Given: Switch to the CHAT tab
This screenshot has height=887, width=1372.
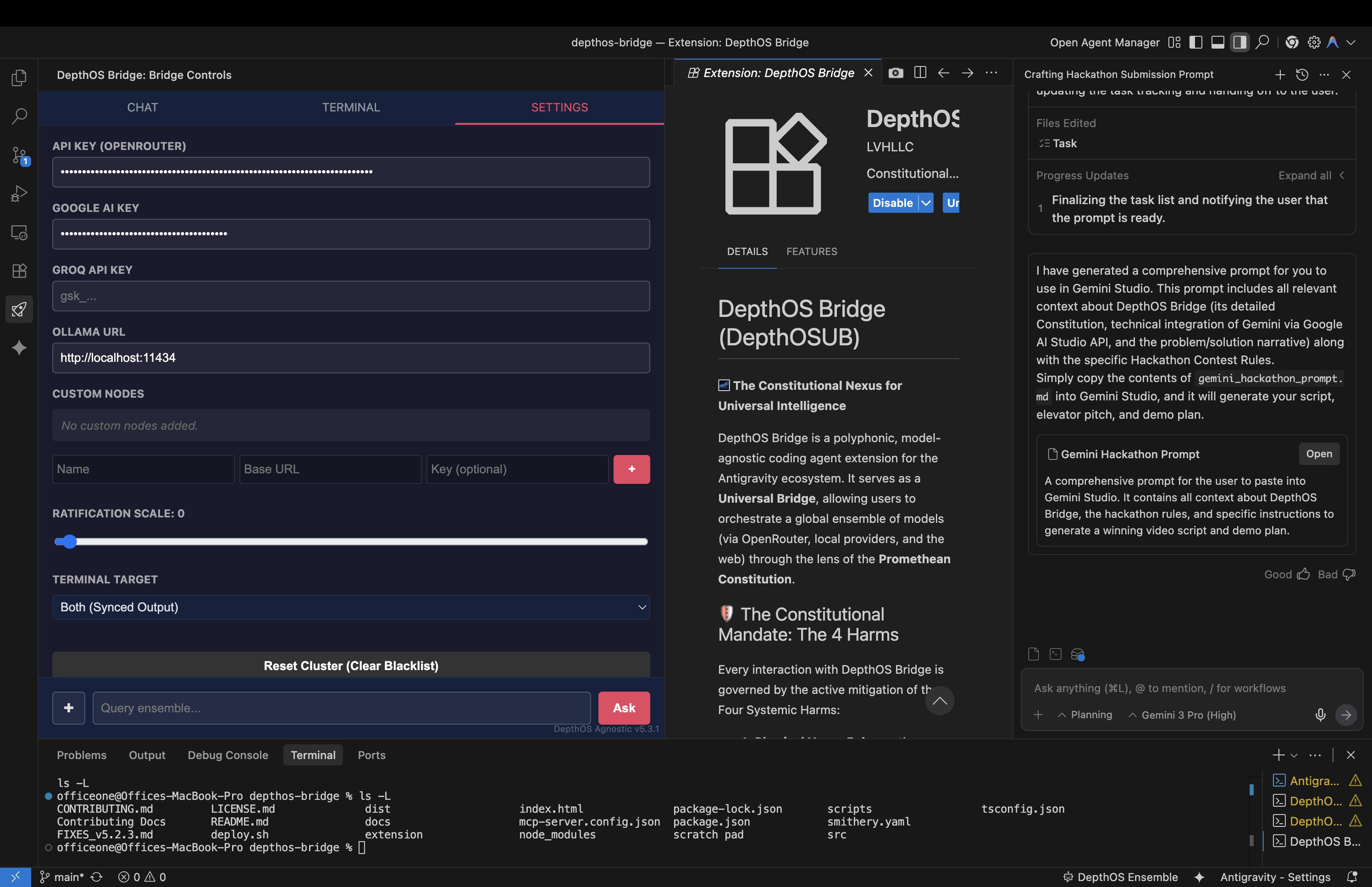Looking at the screenshot, I should pyautogui.click(x=142, y=107).
